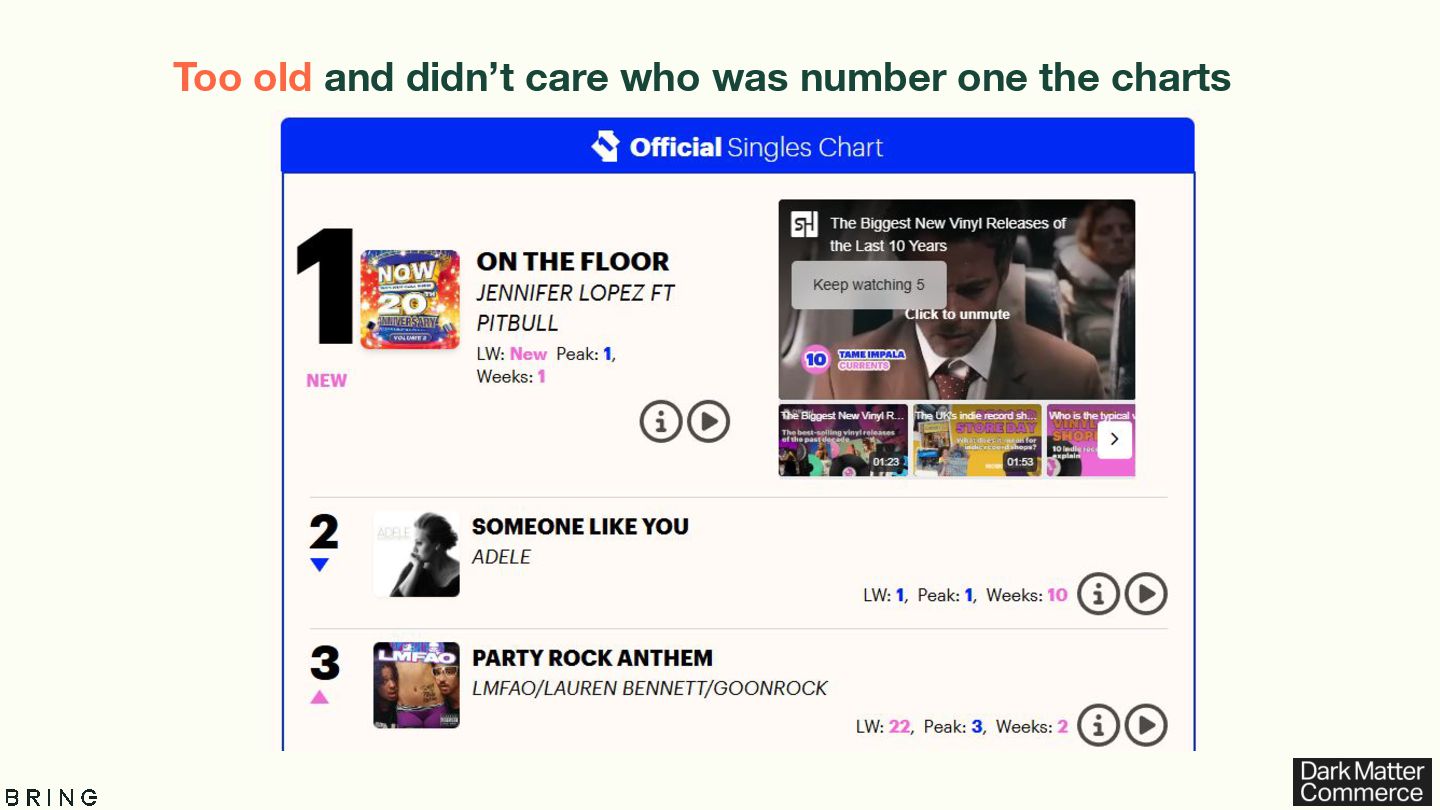Screen dimensions: 1440x810
Task: Open the Someone Like You song title link
Action: [x=580, y=526]
